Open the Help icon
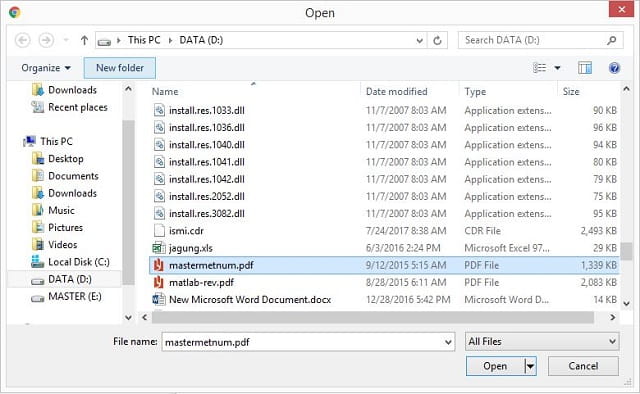The width and height of the screenshot is (640, 394). pyautogui.click(x=614, y=68)
